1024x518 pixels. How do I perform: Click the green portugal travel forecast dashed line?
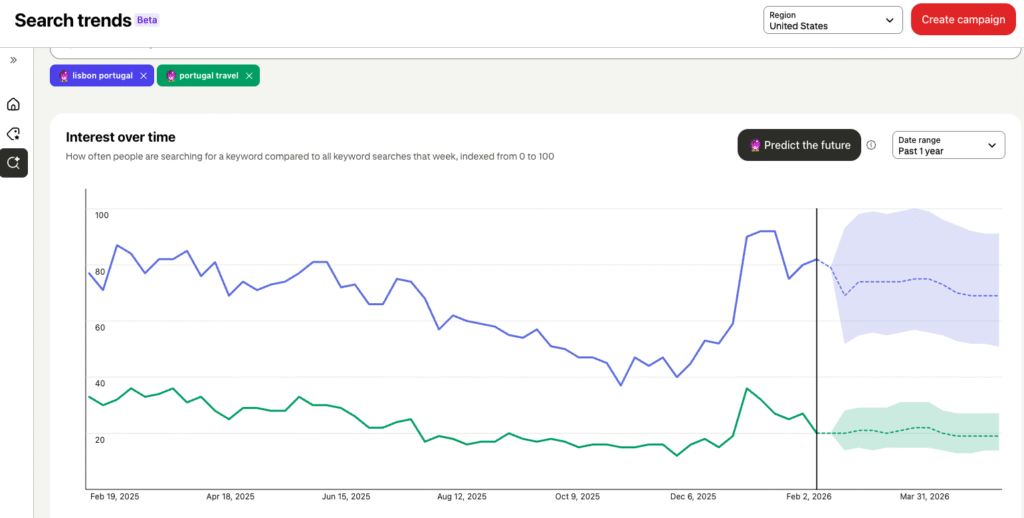pos(900,429)
